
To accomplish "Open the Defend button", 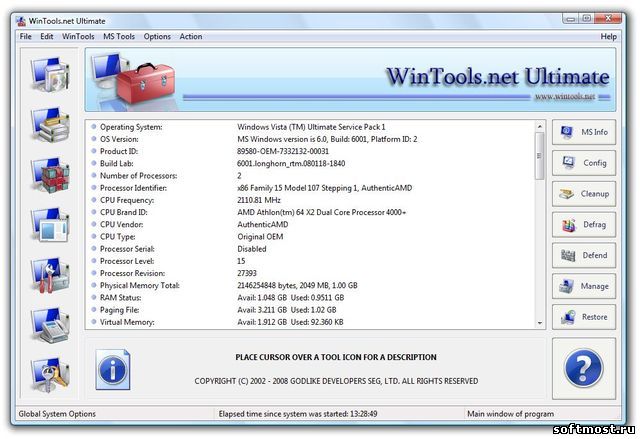I will tap(584, 255).
